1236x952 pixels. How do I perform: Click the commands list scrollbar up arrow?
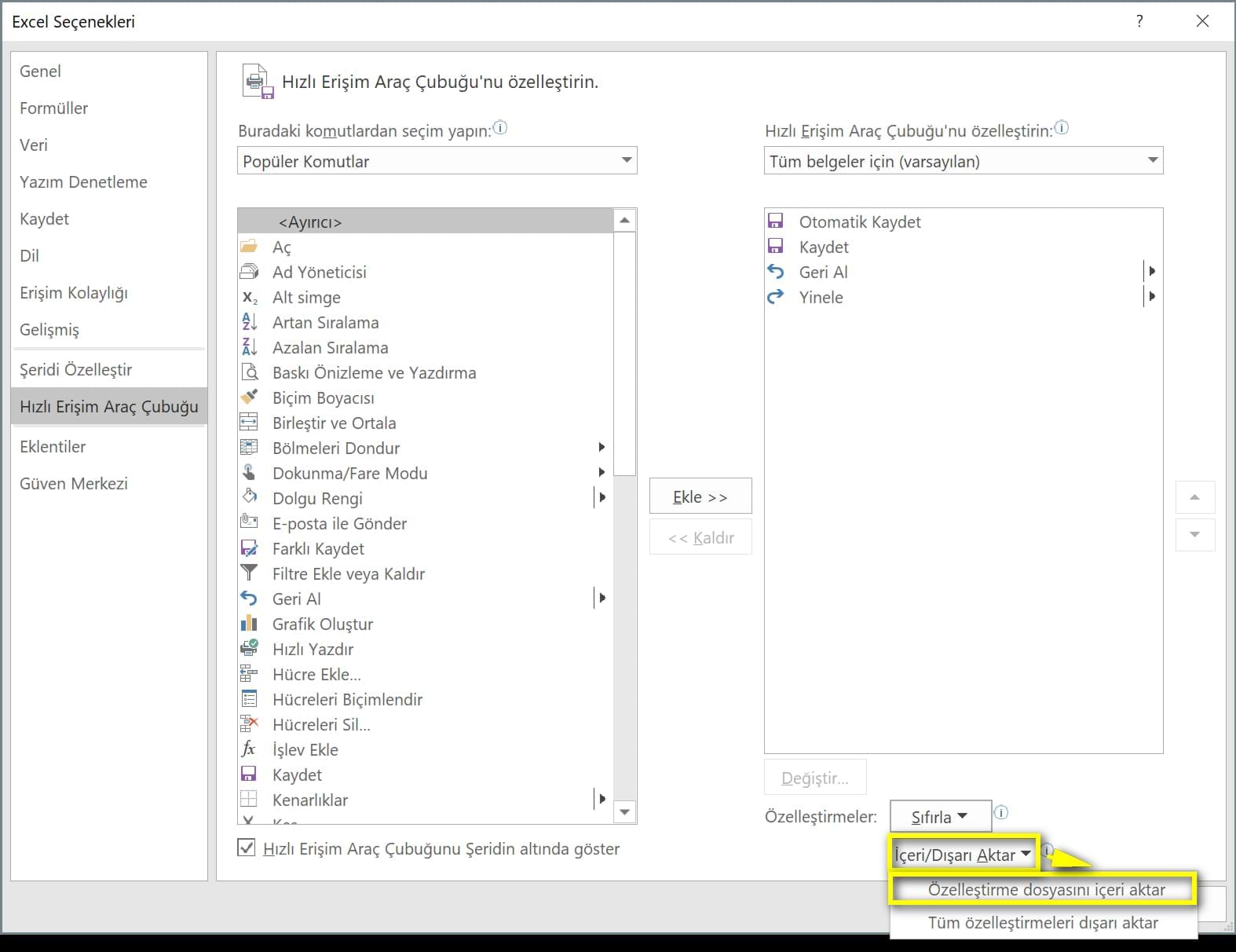click(625, 221)
